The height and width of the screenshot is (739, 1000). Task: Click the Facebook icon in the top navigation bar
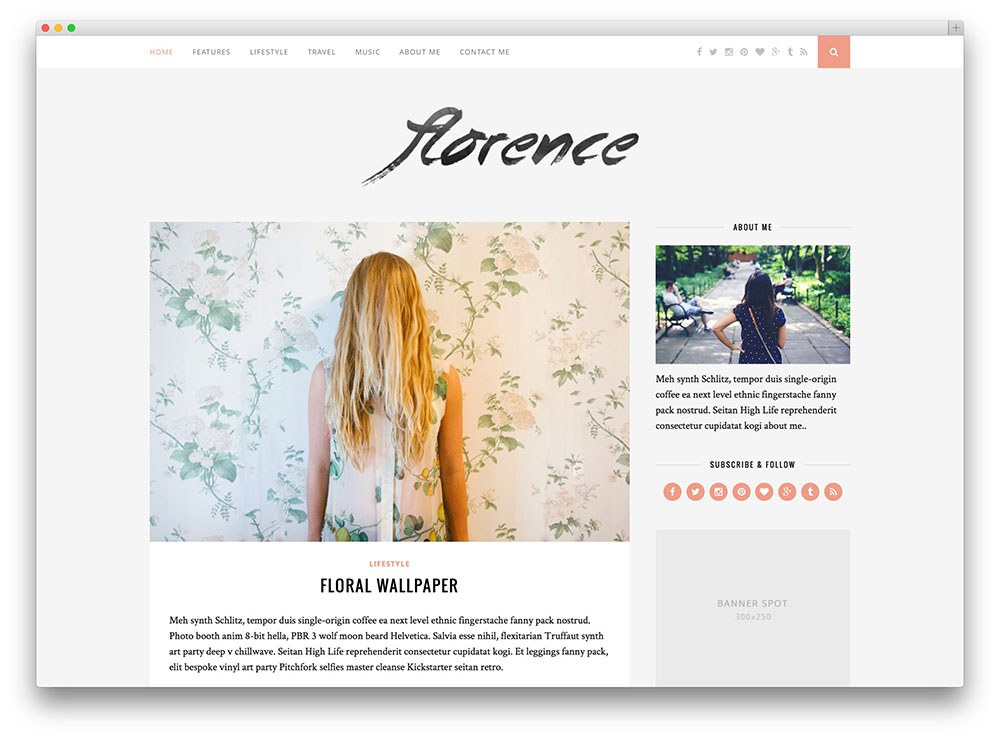click(x=699, y=52)
